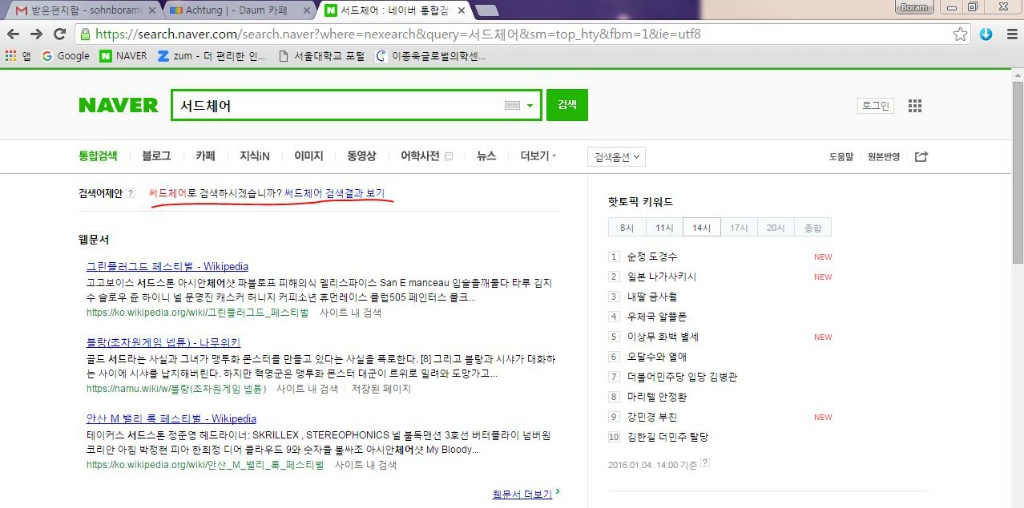Open the on-screen keyboard icon in search box

pos(512,106)
